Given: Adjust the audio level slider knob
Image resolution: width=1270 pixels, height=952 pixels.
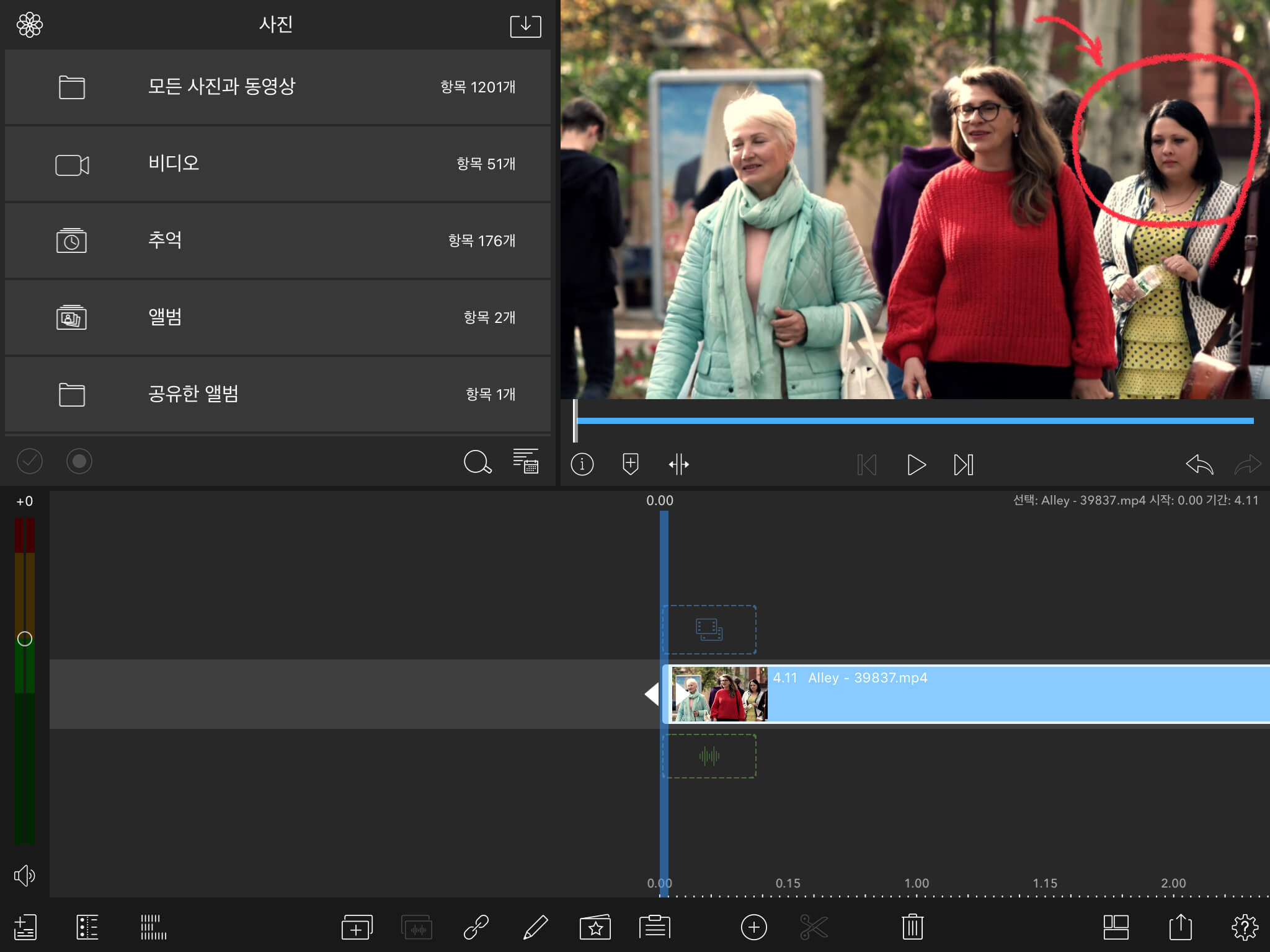Looking at the screenshot, I should click(25, 639).
